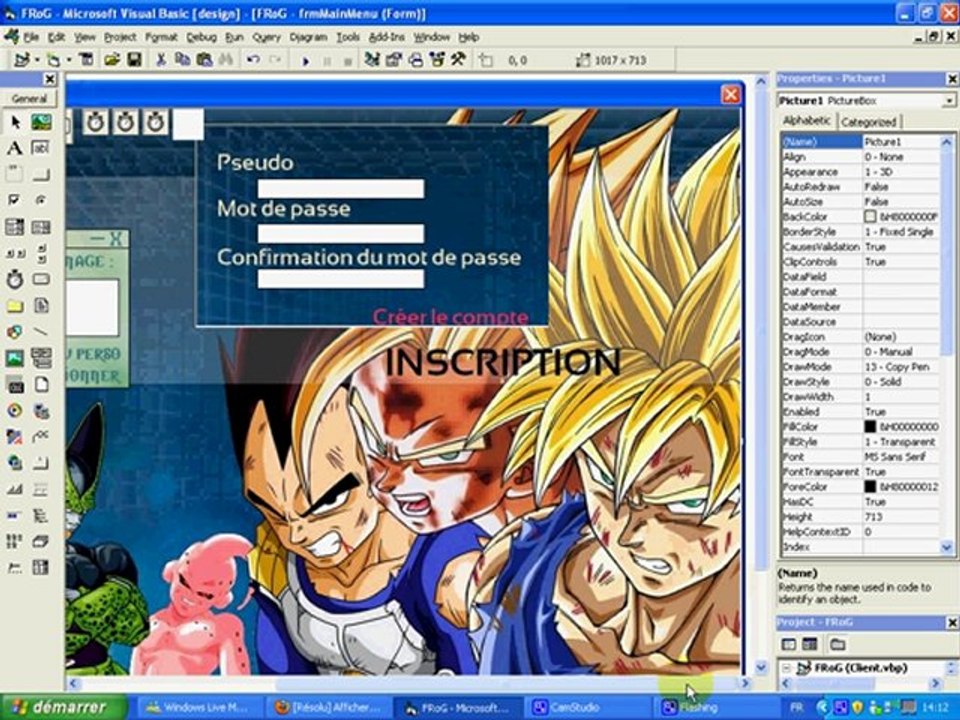
Task: Open the File menu
Action: tap(31, 37)
